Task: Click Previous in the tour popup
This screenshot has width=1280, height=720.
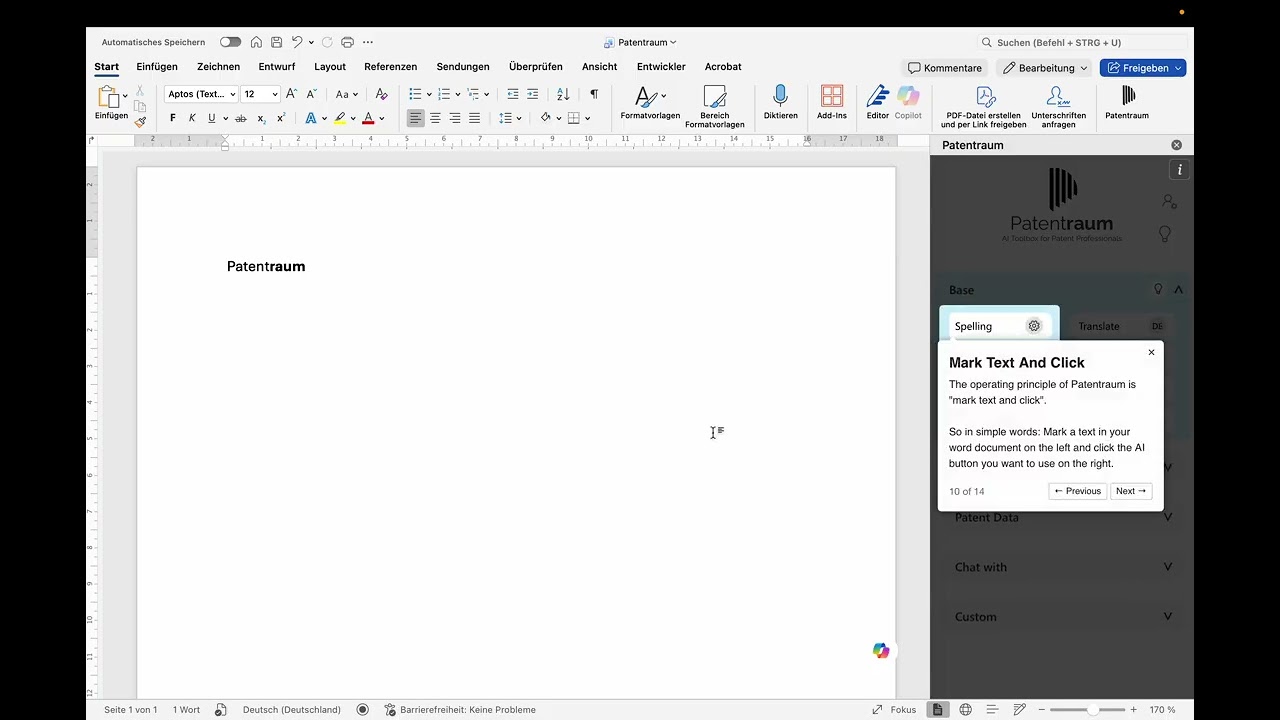Action: pyautogui.click(x=1077, y=491)
